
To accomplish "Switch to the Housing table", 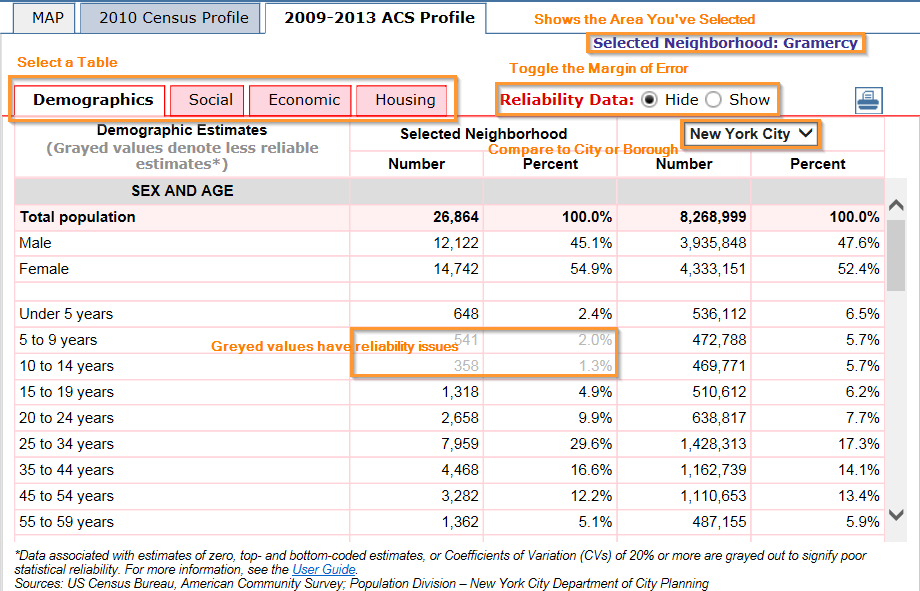I will point(402,100).
